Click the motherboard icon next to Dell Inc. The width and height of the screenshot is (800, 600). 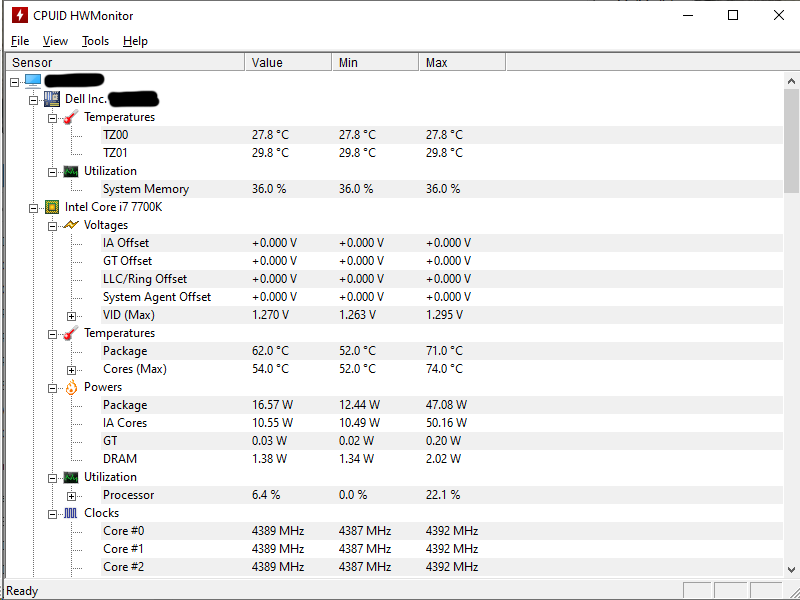[x=50, y=99]
